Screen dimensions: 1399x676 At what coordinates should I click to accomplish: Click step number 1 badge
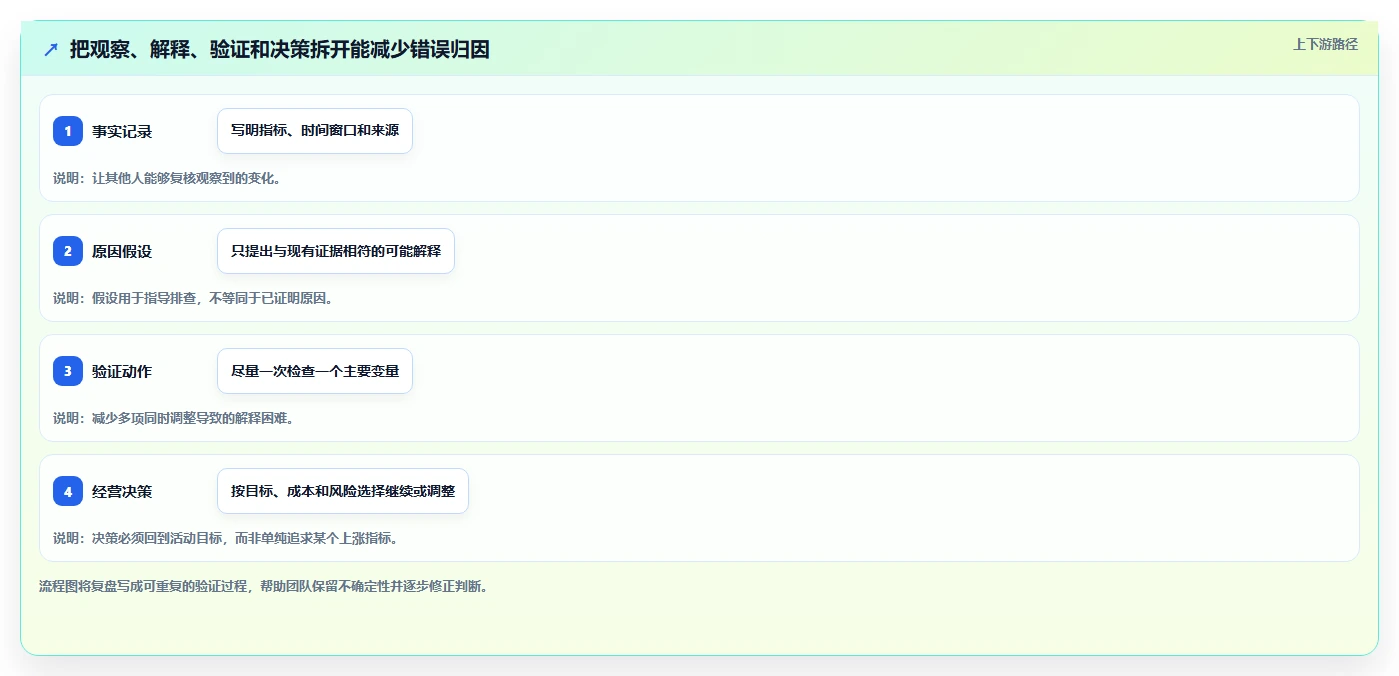68,131
